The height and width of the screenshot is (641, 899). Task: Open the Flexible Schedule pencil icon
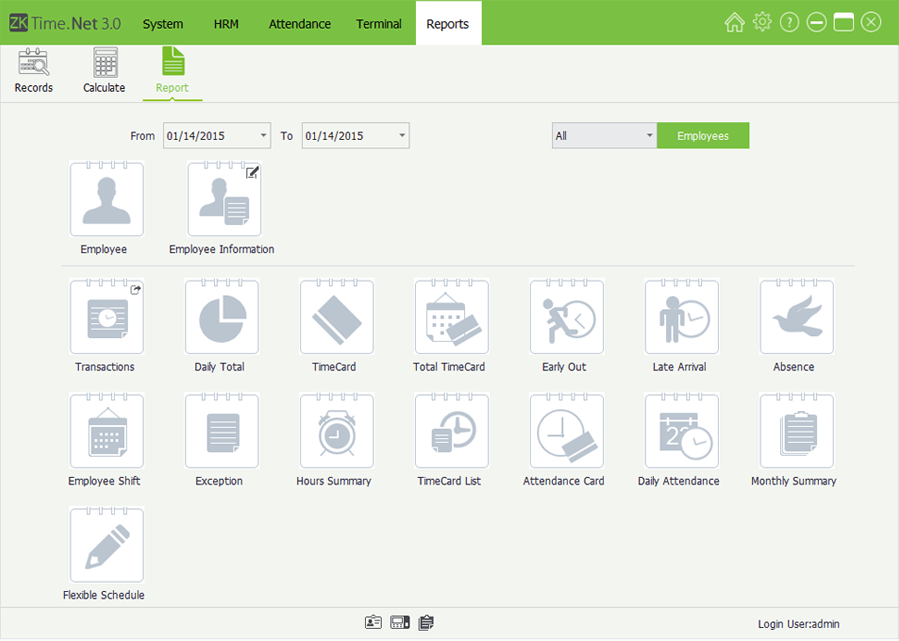click(106, 545)
